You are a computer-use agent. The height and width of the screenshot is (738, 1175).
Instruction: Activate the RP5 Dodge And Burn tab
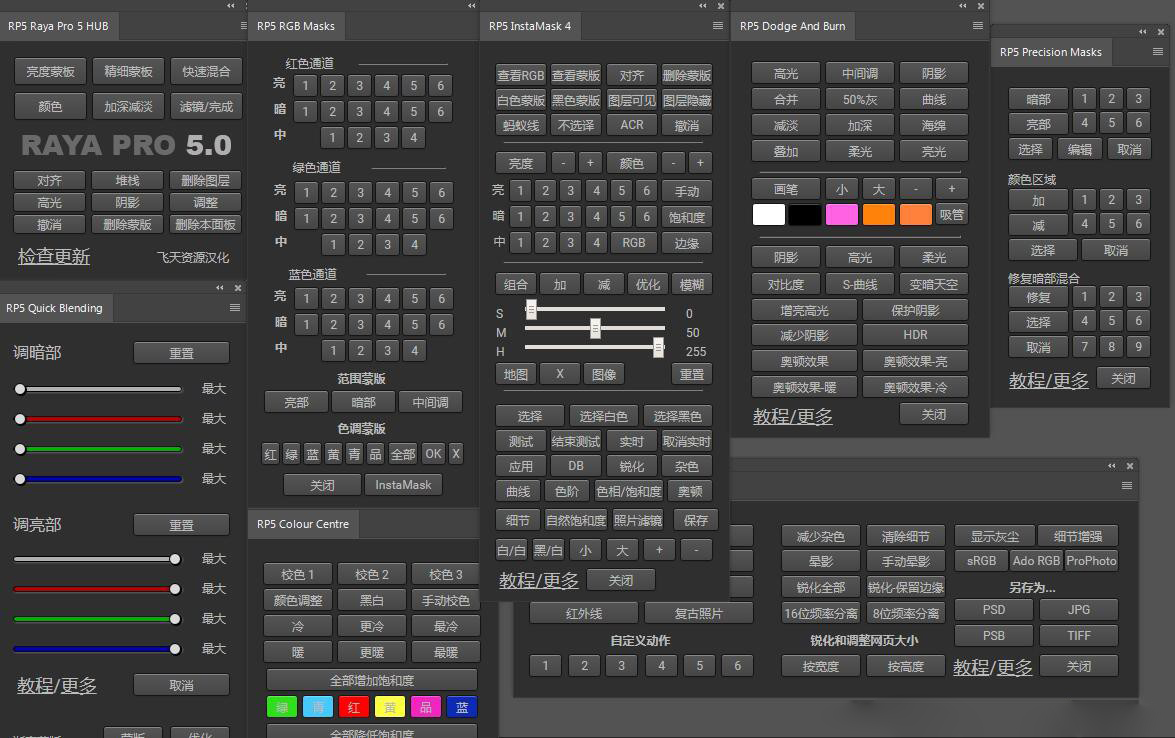point(793,26)
